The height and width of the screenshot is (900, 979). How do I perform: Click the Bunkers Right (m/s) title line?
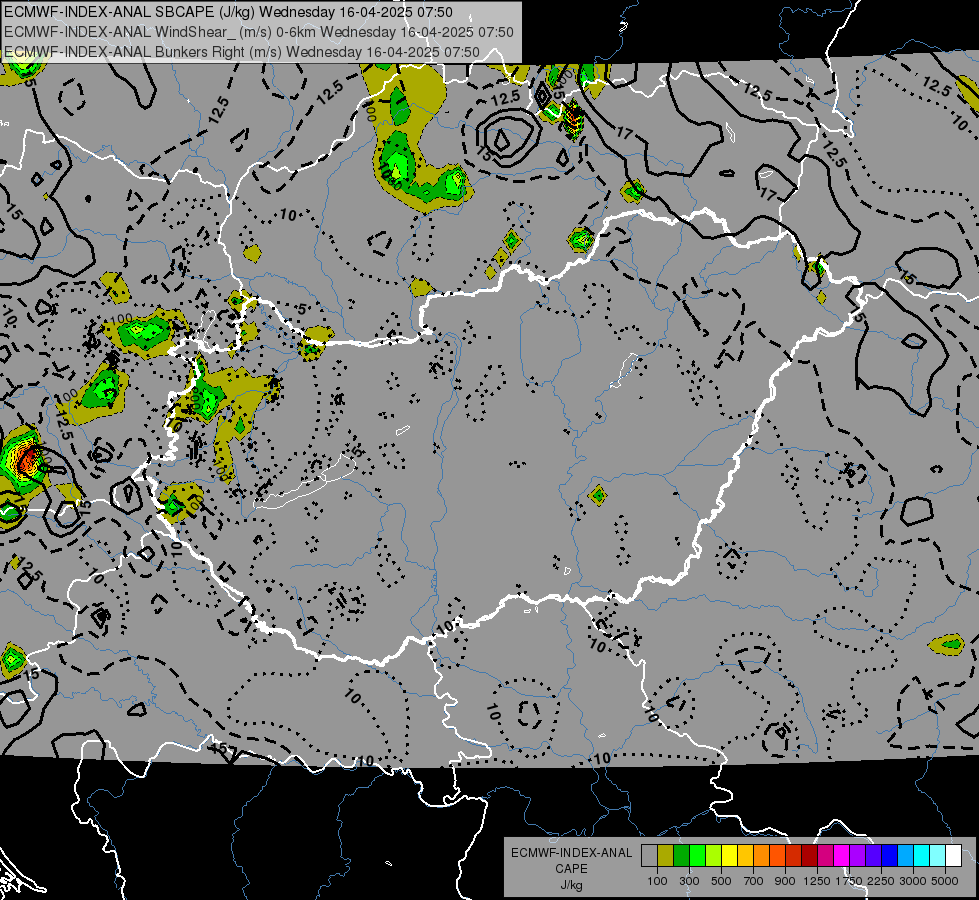click(x=242, y=52)
